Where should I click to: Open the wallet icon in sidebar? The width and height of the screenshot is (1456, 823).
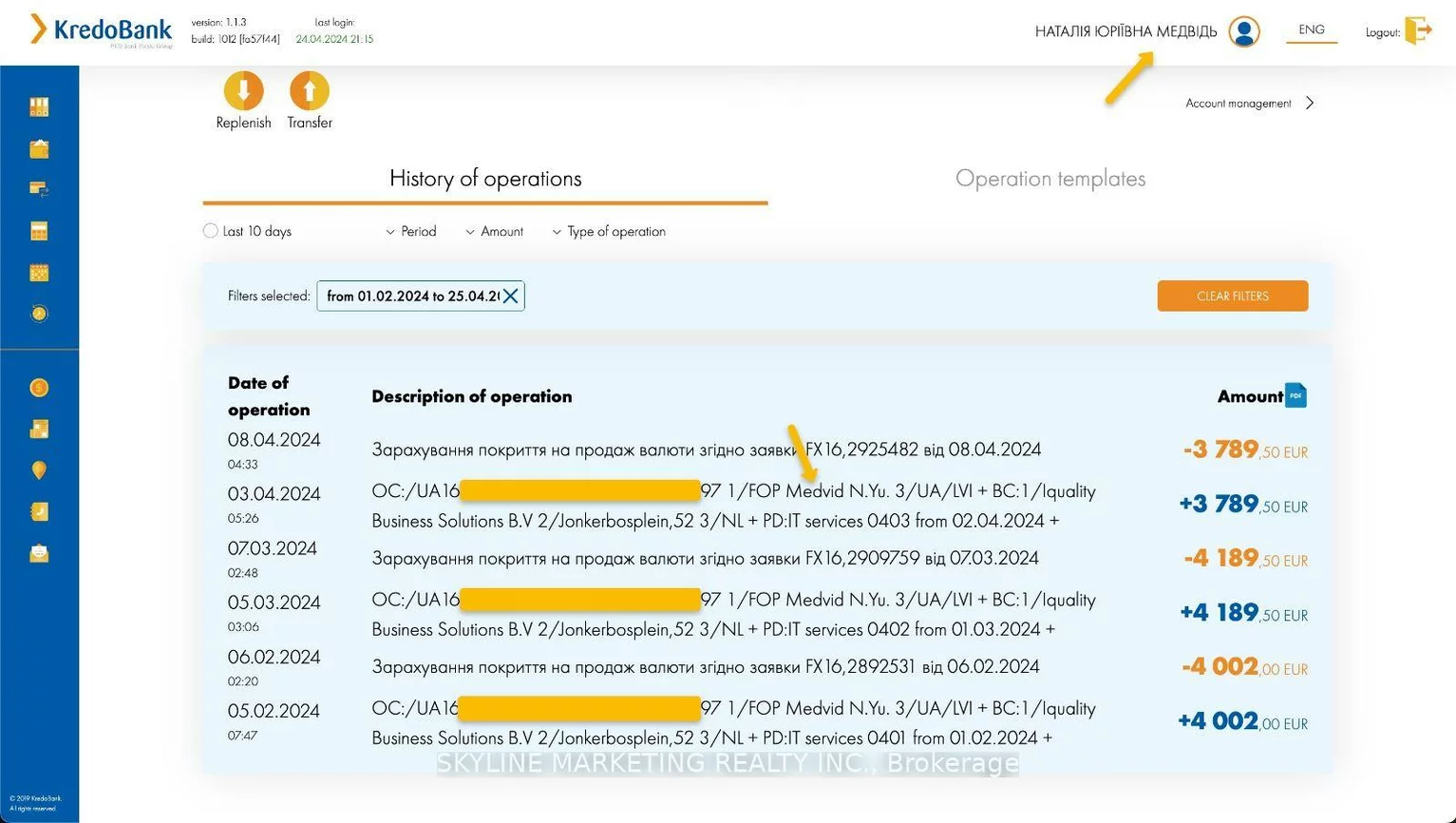coord(39,148)
